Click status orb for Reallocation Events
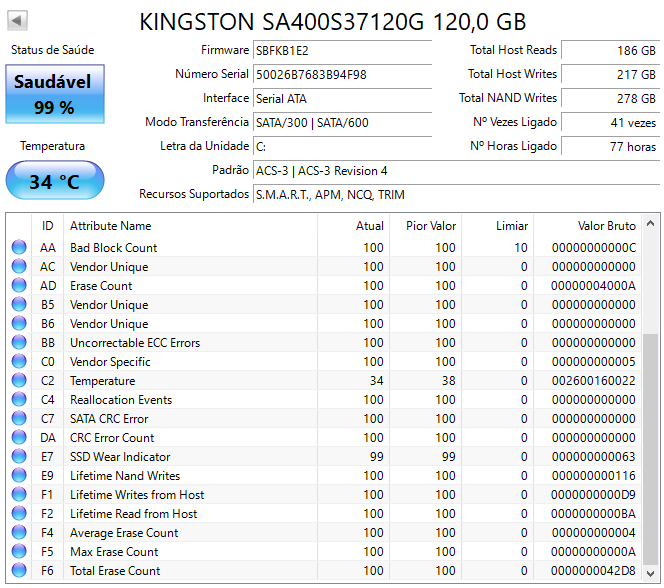This screenshot has height=588, width=664. click(19, 399)
